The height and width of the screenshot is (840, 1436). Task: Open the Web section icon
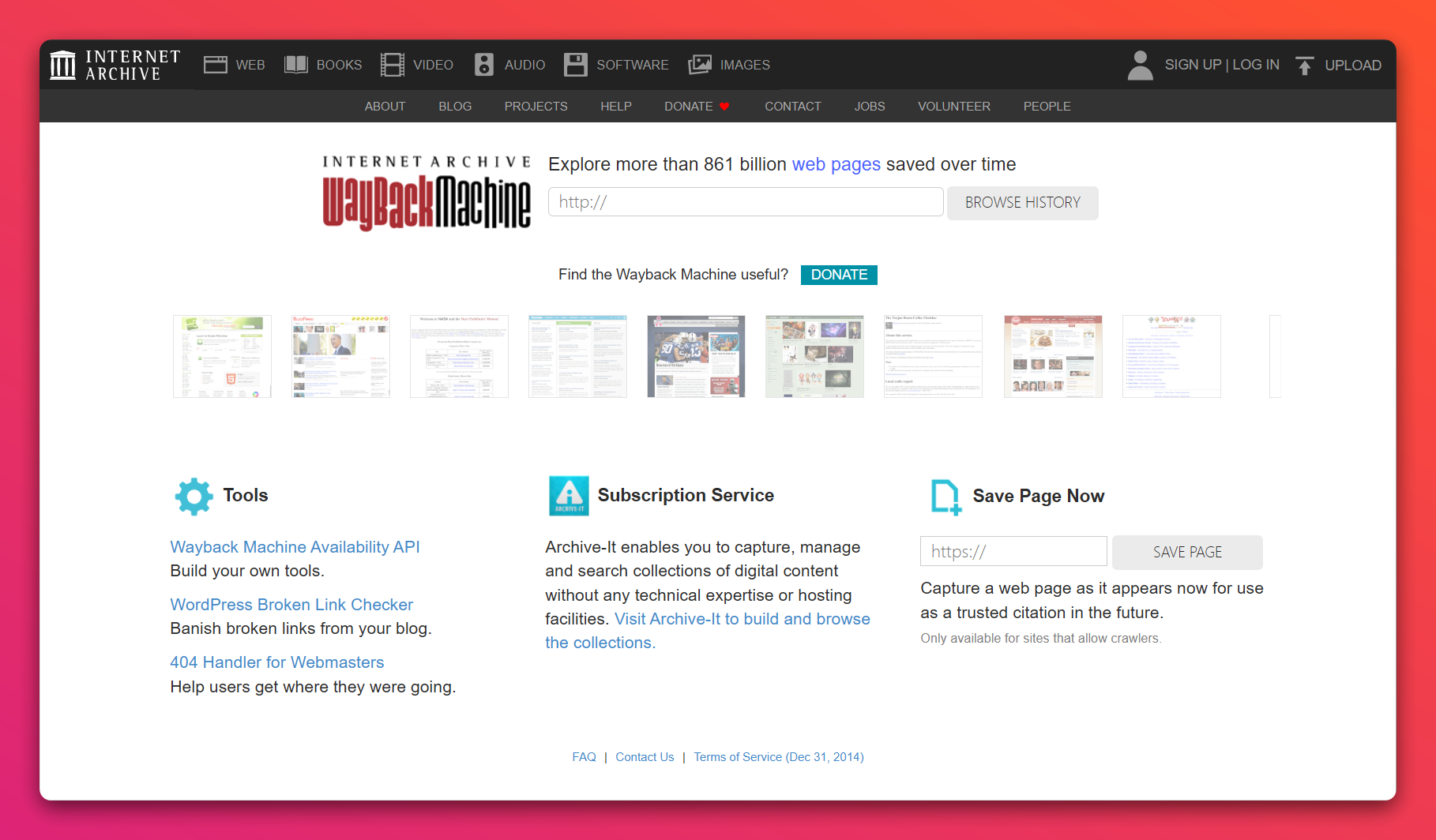coord(216,65)
